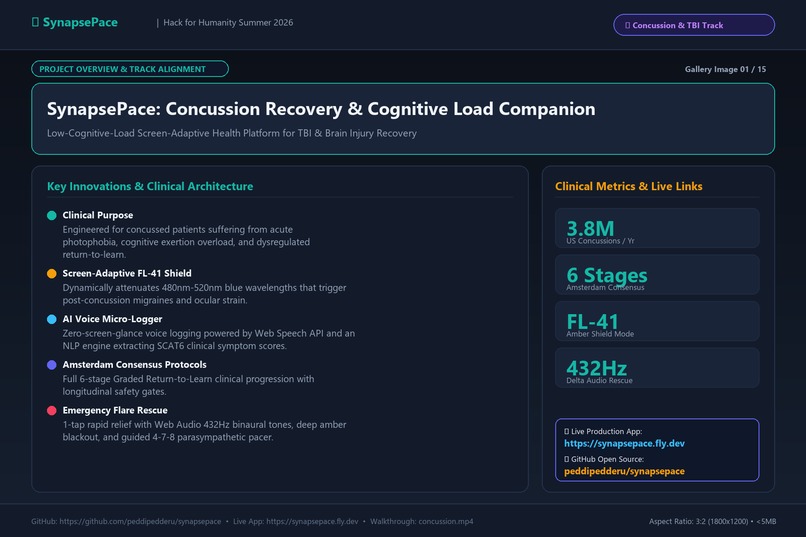Click the orange dot beside Screen-Adaptive FL-41 Shield
This screenshot has width=806, height=537.
pos(51,273)
